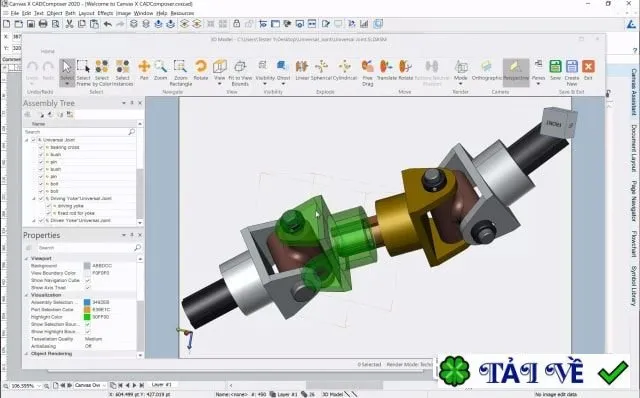Toggle checkbox for Universal Joint root
Image resolution: width=640 pixels, height=398 pixels.
(33, 140)
